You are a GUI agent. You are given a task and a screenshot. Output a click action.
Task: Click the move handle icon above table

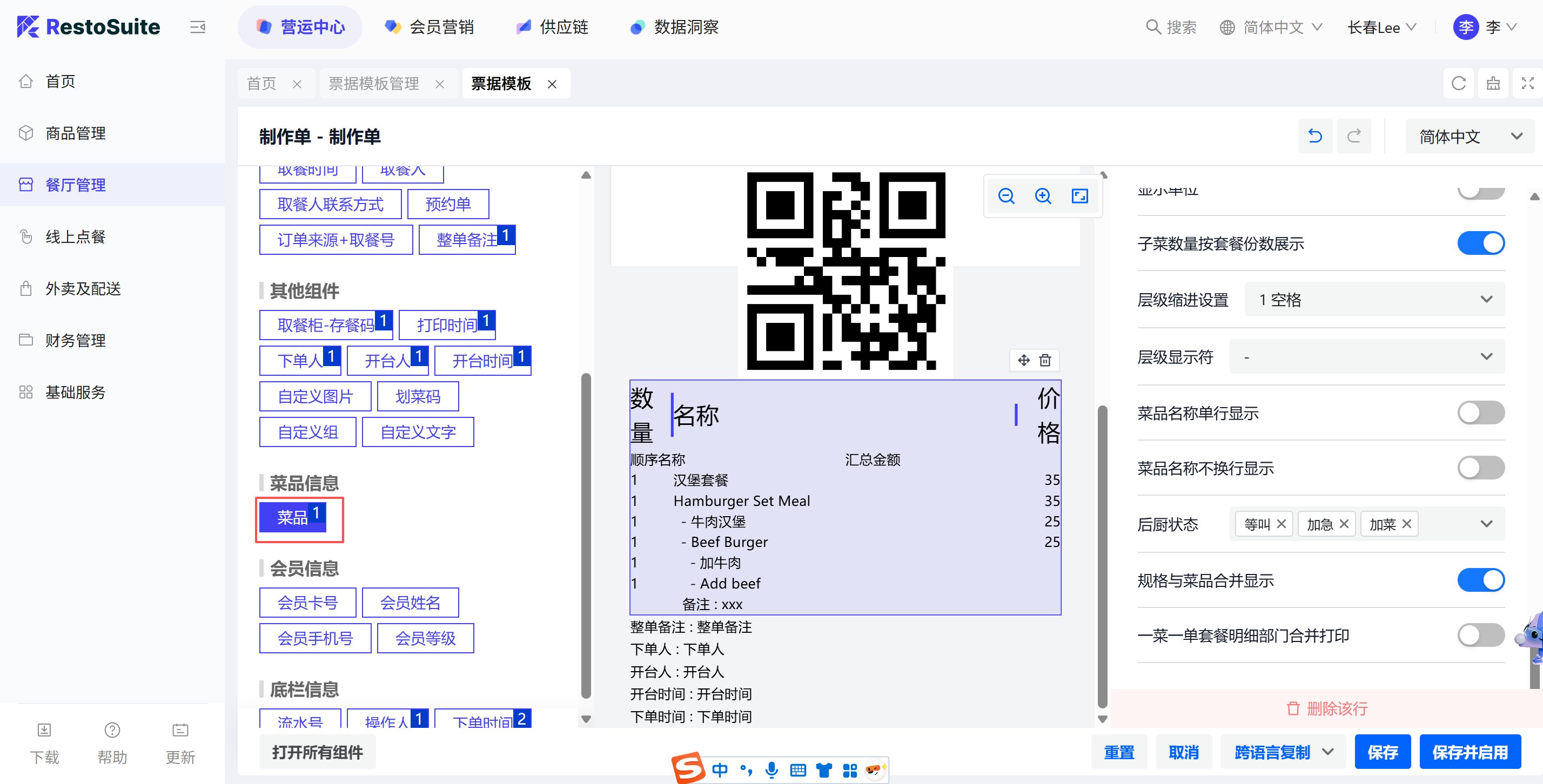pyautogui.click(x=1024, y=360)
